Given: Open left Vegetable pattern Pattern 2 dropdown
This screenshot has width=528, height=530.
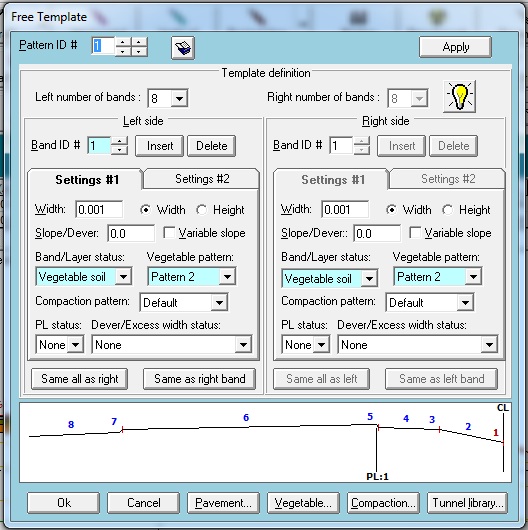Looking at the screenshot, I should pos(191,277).
